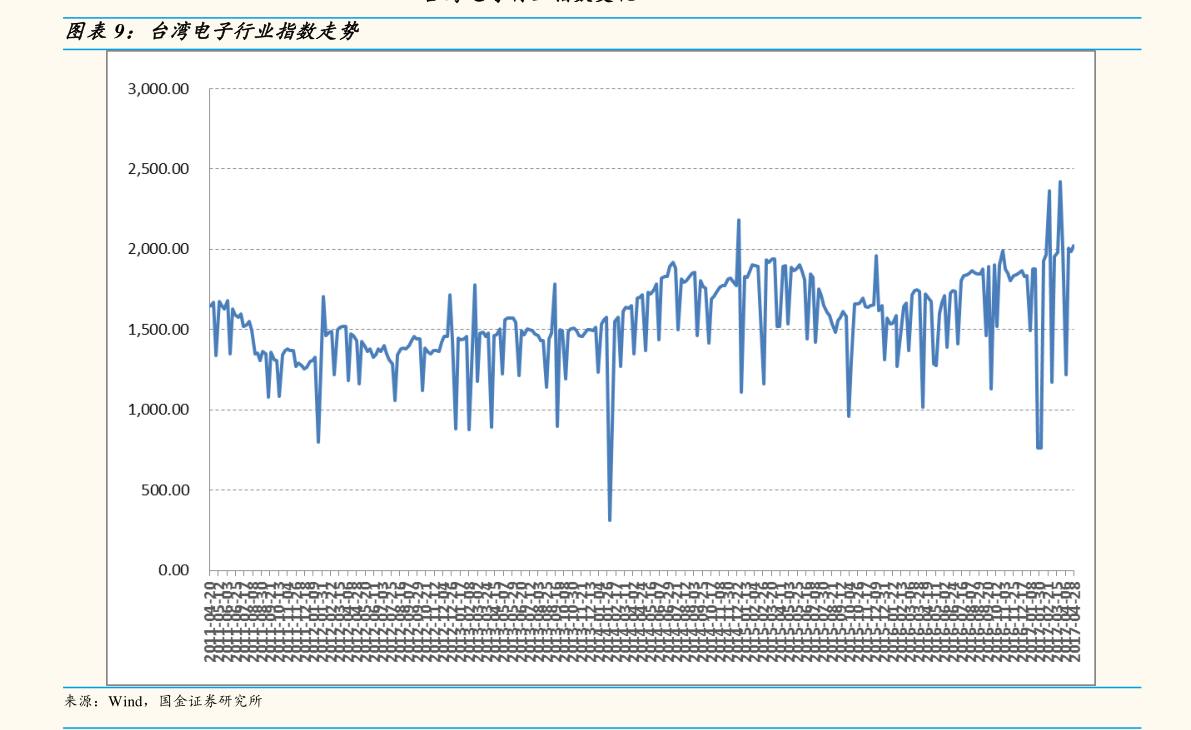Click the highest peak point of the index line

click(1060, 182)
